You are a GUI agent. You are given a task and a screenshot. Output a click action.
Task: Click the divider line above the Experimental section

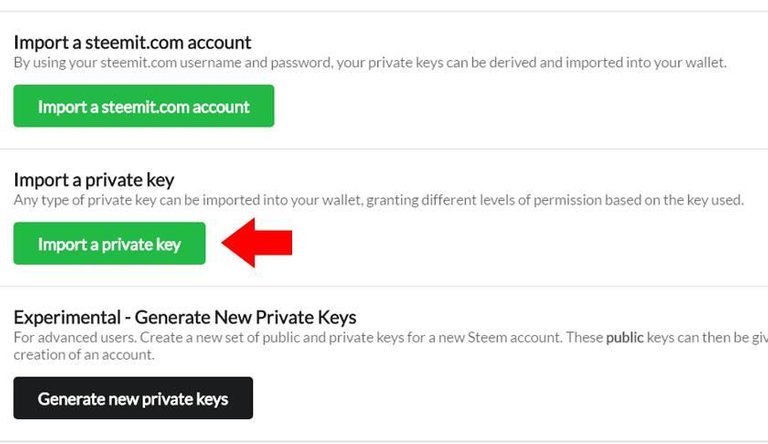[x=384, y=287]
